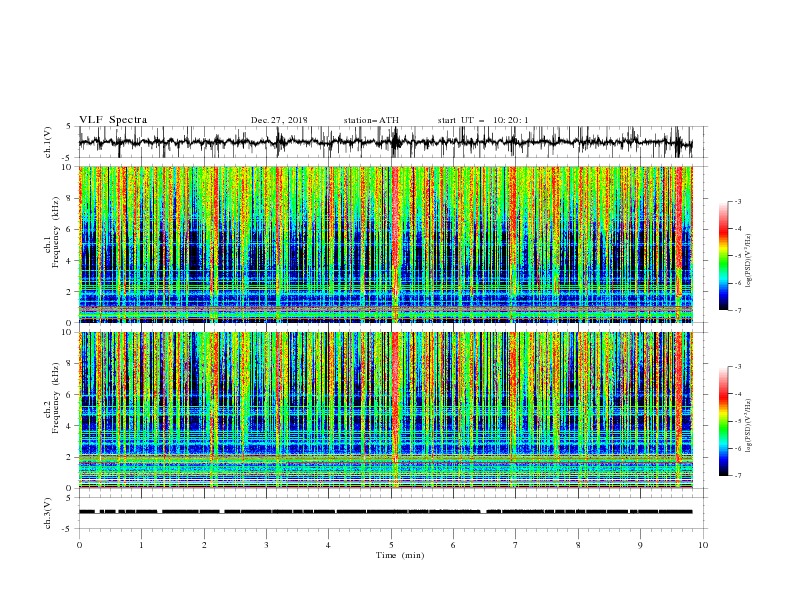Click the date 'Dec. 27, 2018'
The height and width of the screenshot is (612, 792).
(x=279, y=120)
